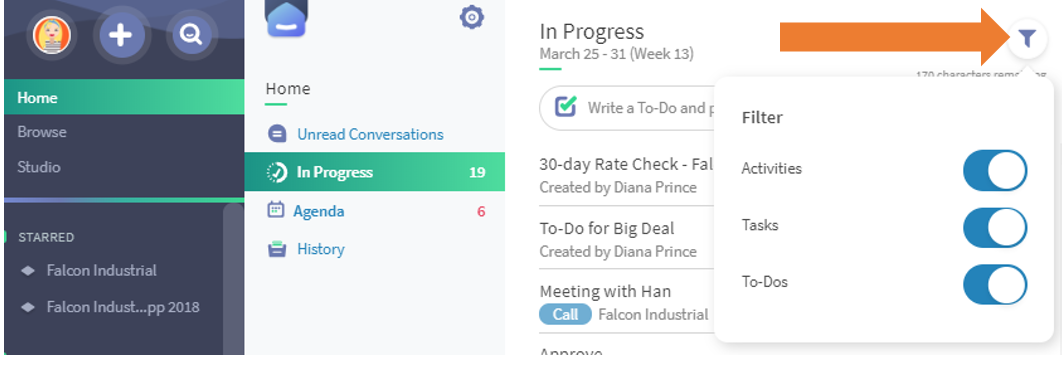Select Home in the left sidebar
Viewport: 1062px width, 365px height.
pos(124,97)
